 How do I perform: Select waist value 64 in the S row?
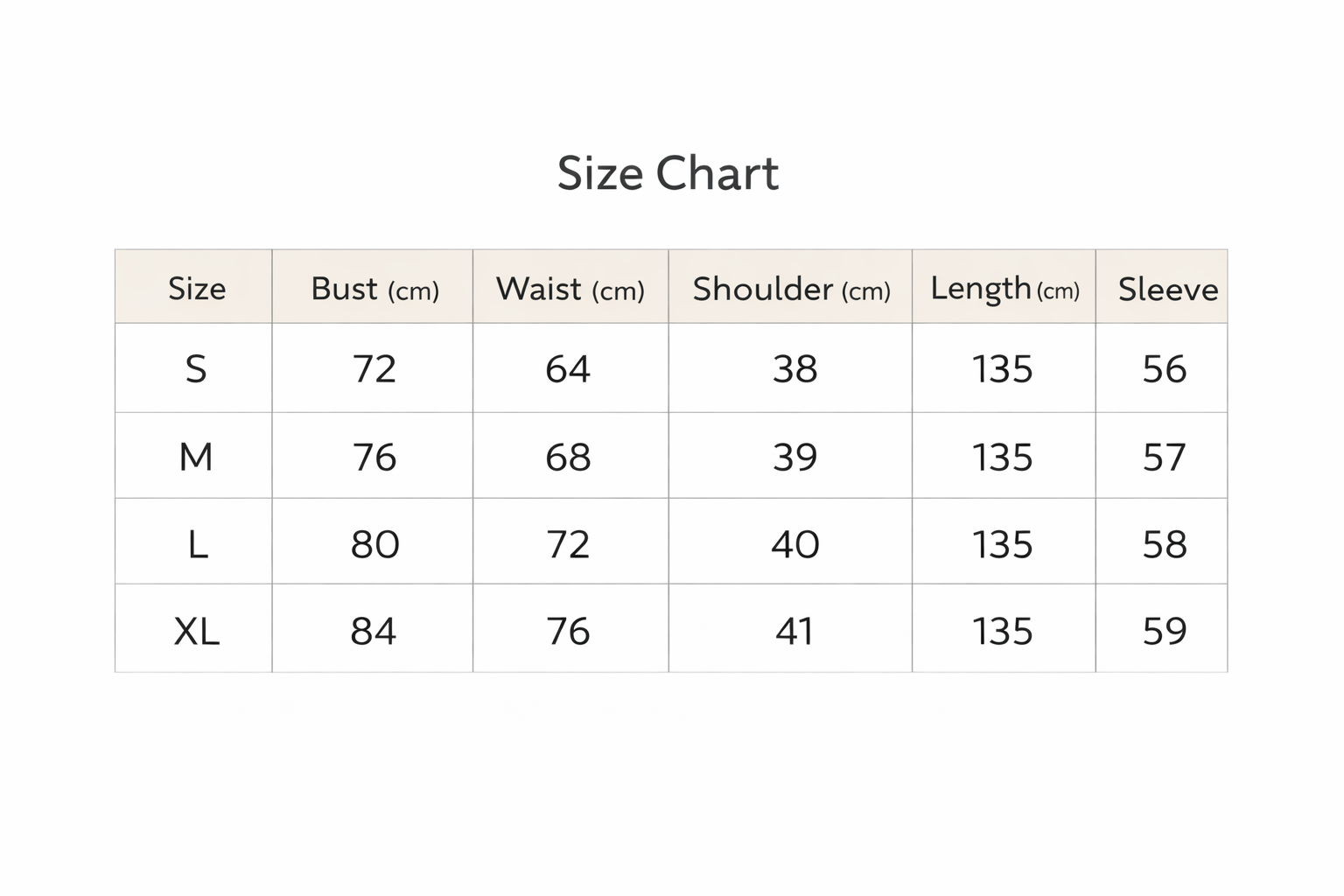(568, 369)
